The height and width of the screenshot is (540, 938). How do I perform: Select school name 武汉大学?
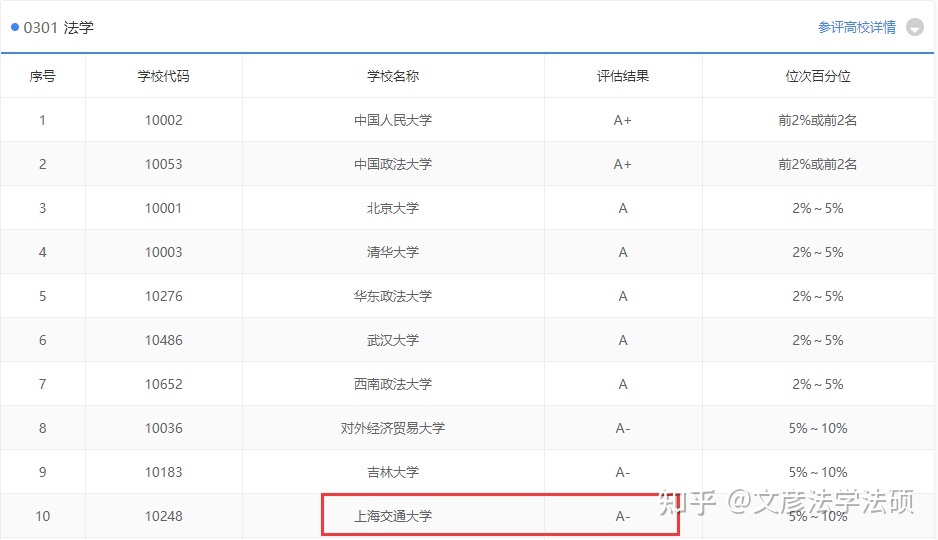tap(393, 340)
